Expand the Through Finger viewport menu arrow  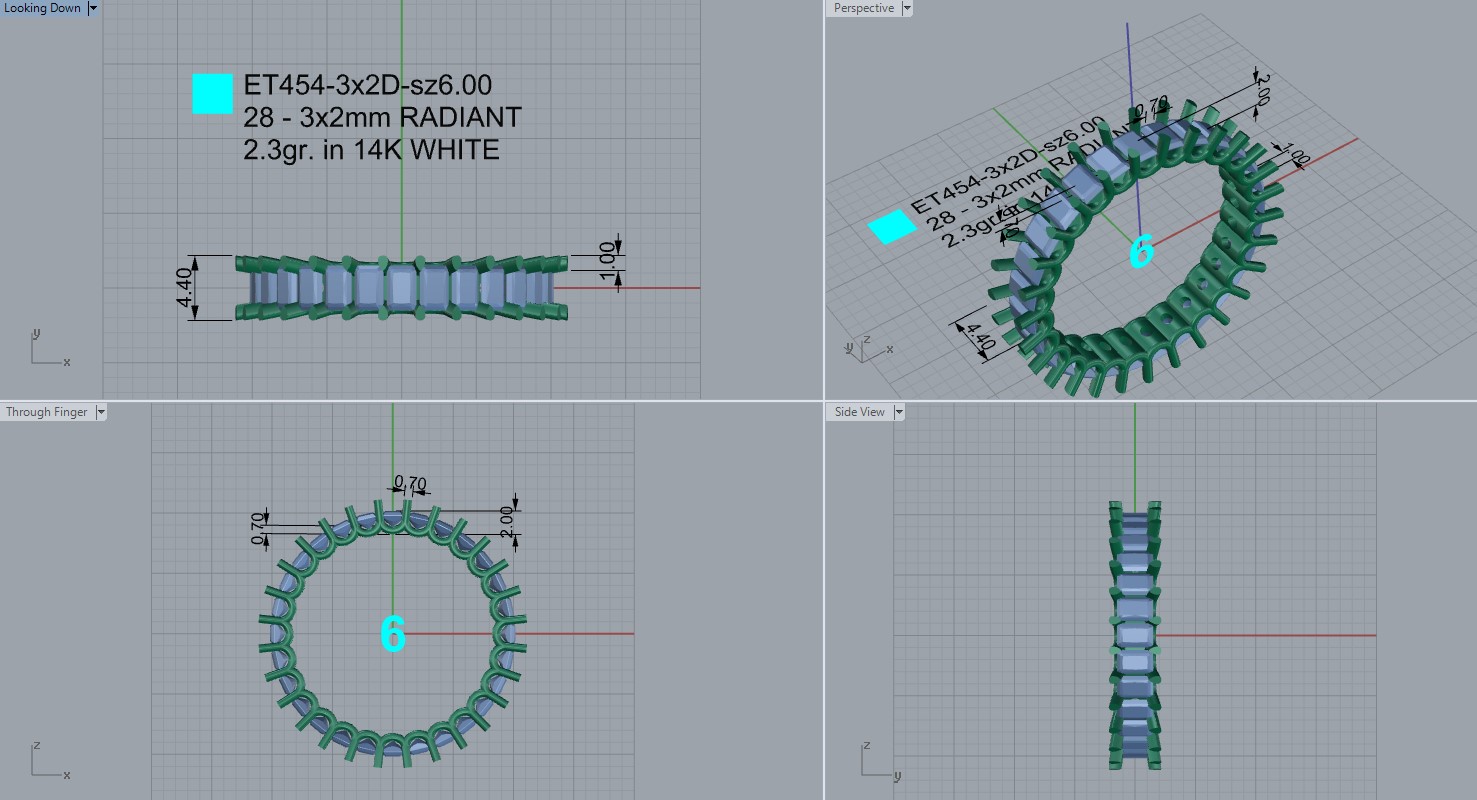point(100,412)
